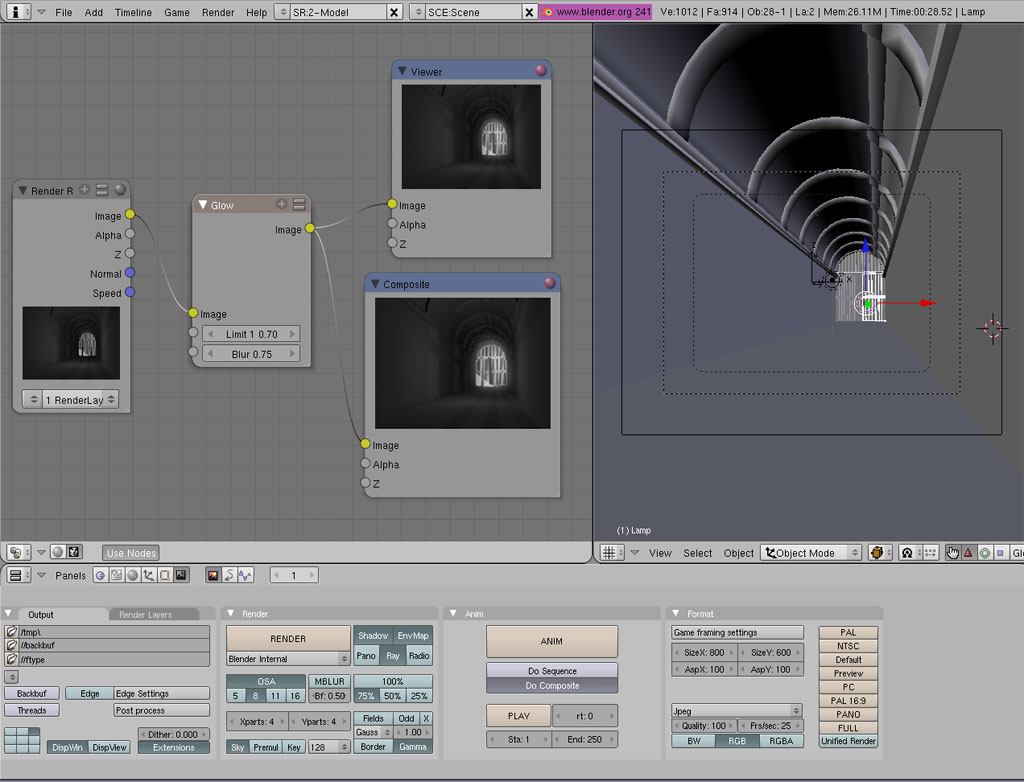Open the Object Mode dropdown
Viewport: 1024px width, 782px height.
tap(811, 552)
